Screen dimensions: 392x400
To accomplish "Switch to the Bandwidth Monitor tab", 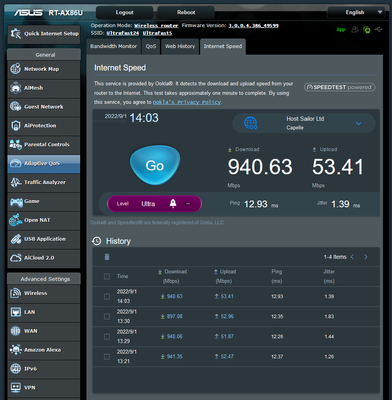I will tap(113, 46).
